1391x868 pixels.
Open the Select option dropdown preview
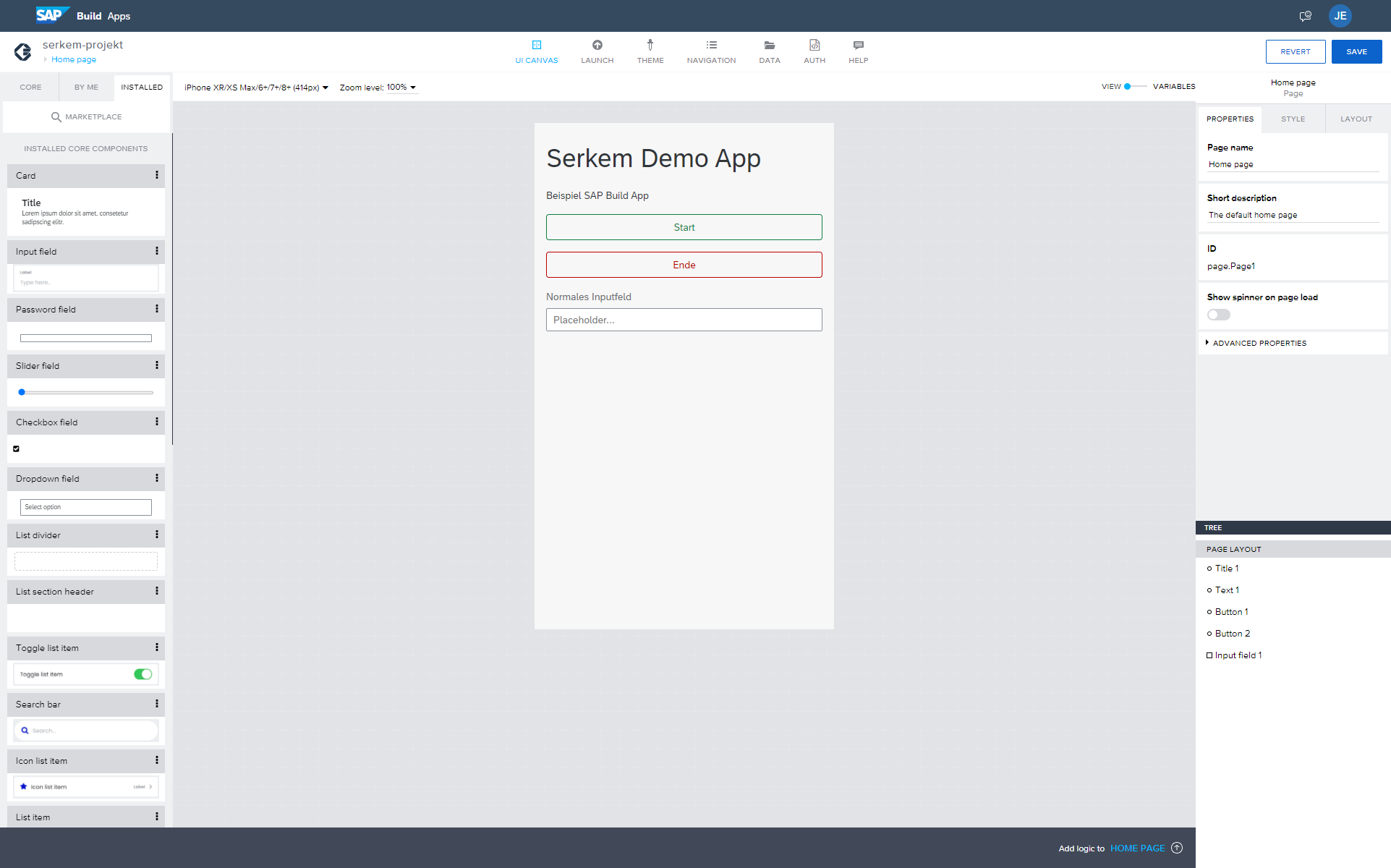85,507
